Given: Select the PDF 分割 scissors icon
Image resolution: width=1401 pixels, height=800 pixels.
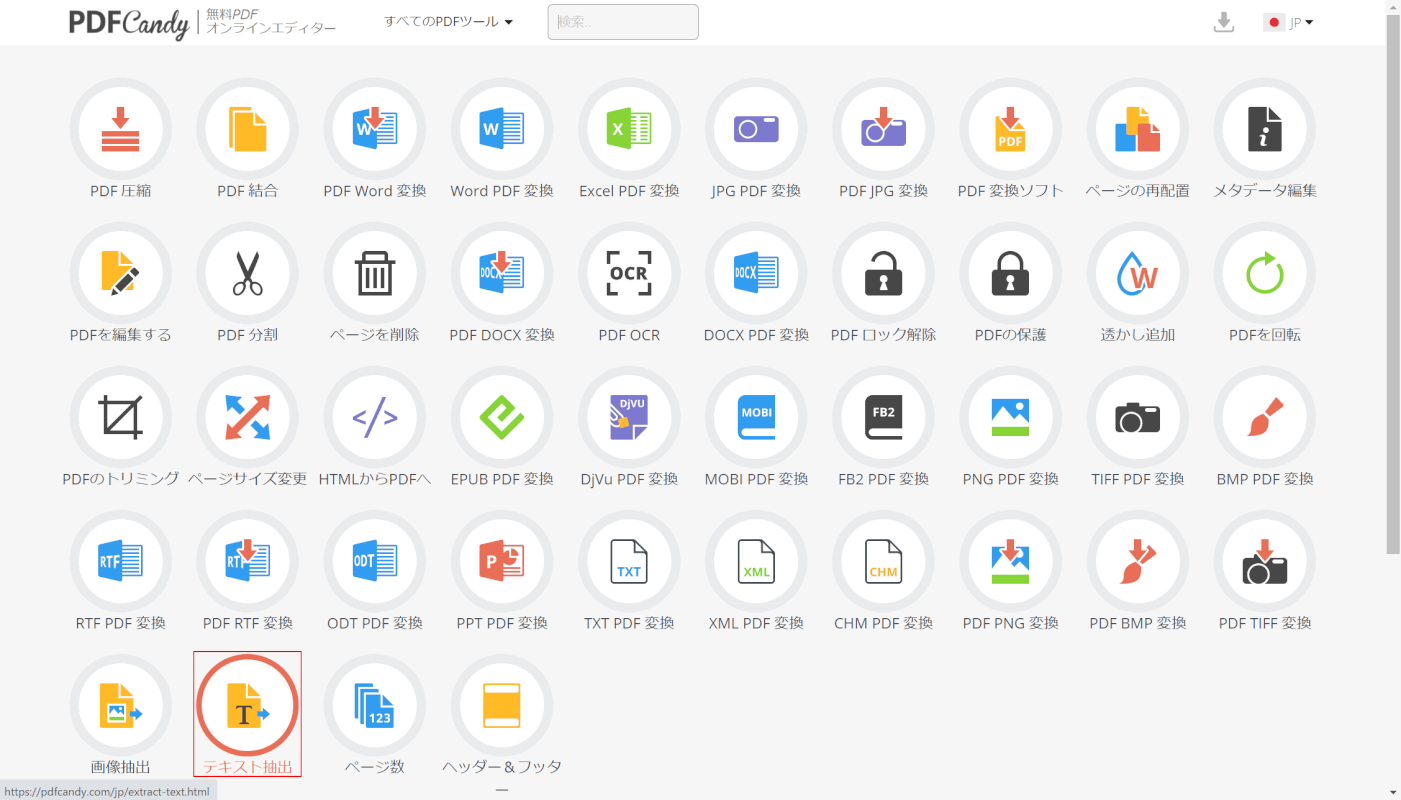Looking at the screenshot, I should pyautogui.click(x=247, y=274).
